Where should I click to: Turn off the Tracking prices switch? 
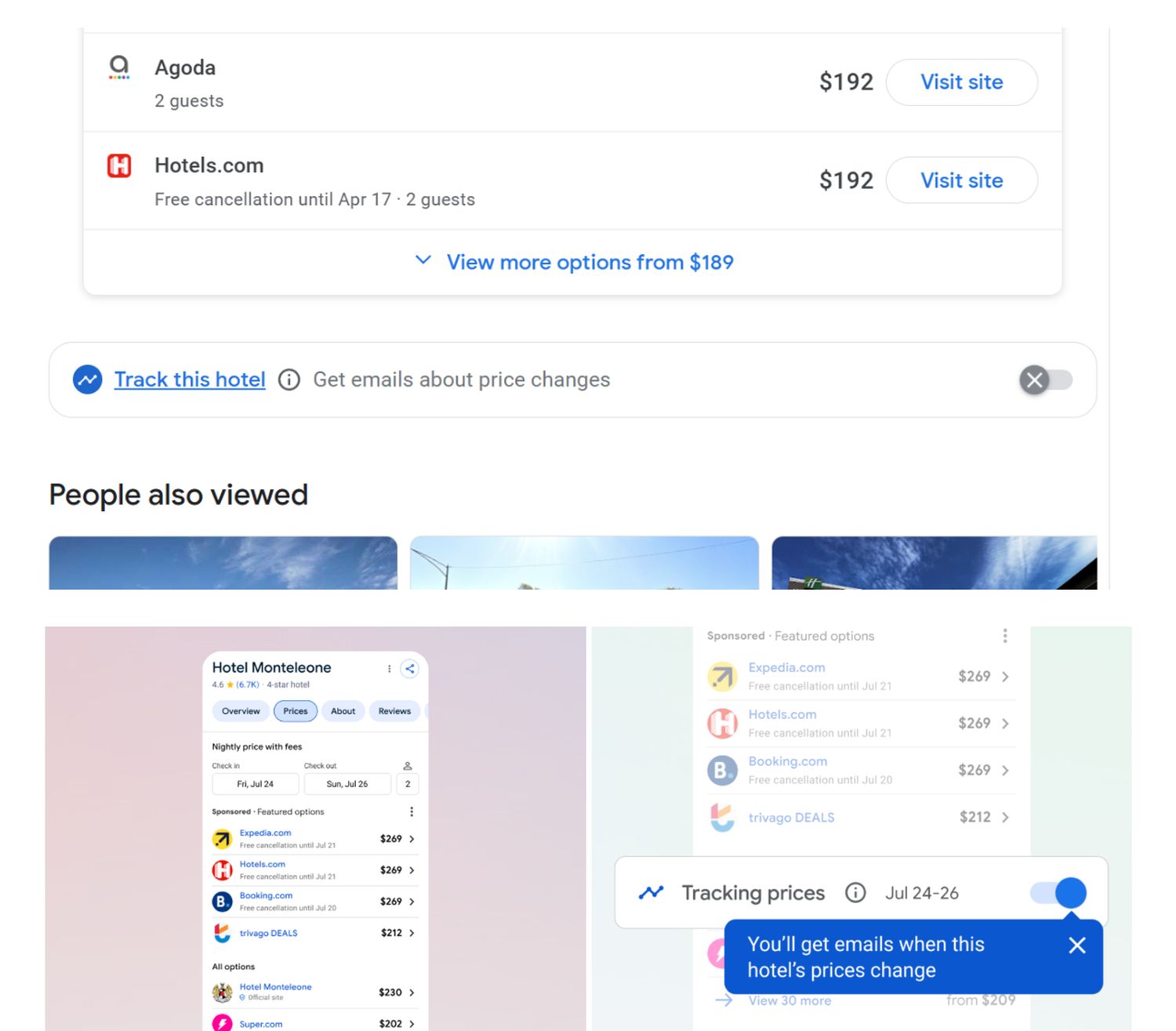[1058, 893]
